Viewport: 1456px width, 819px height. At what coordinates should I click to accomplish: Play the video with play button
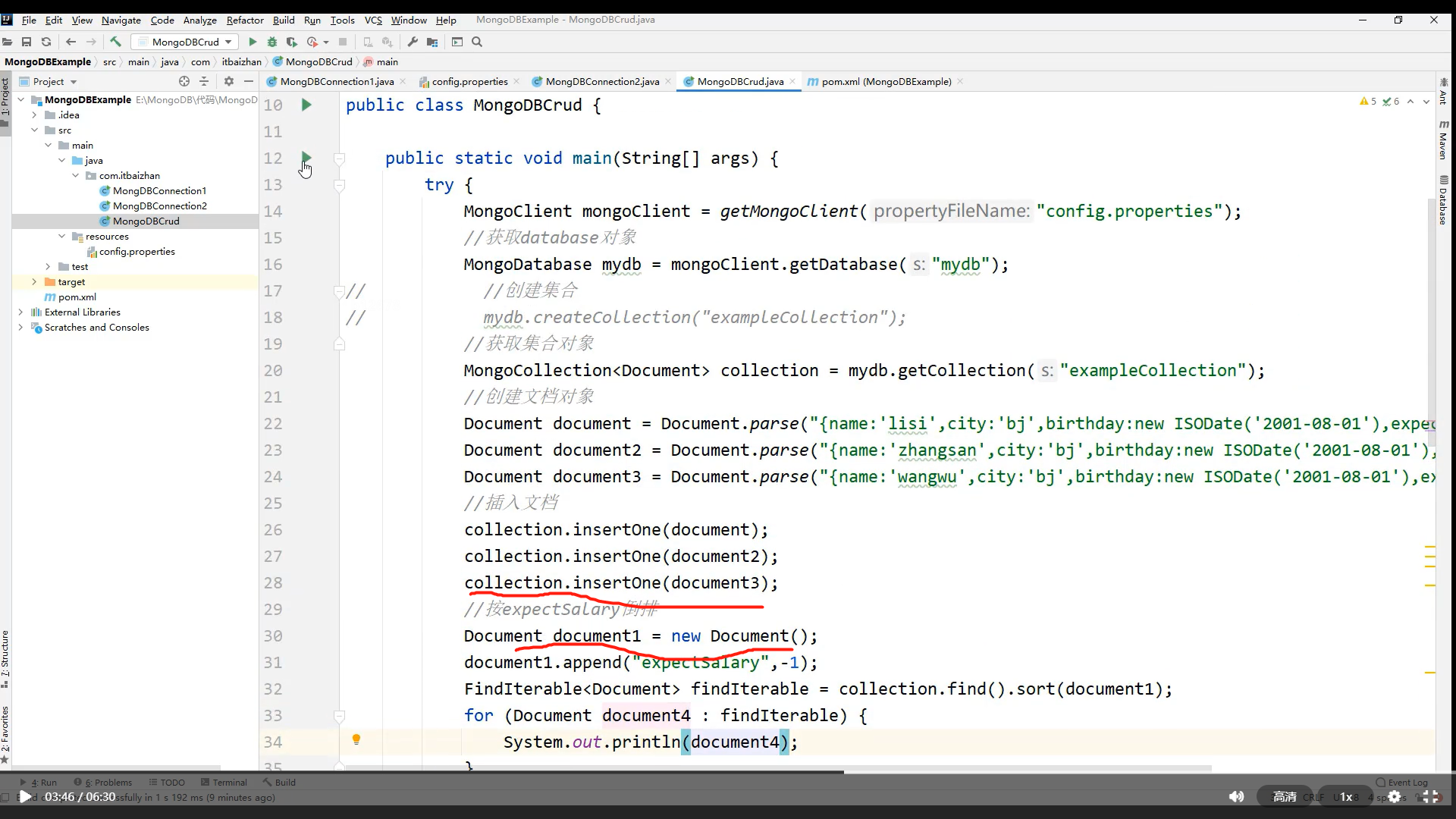tap(25, 796)
